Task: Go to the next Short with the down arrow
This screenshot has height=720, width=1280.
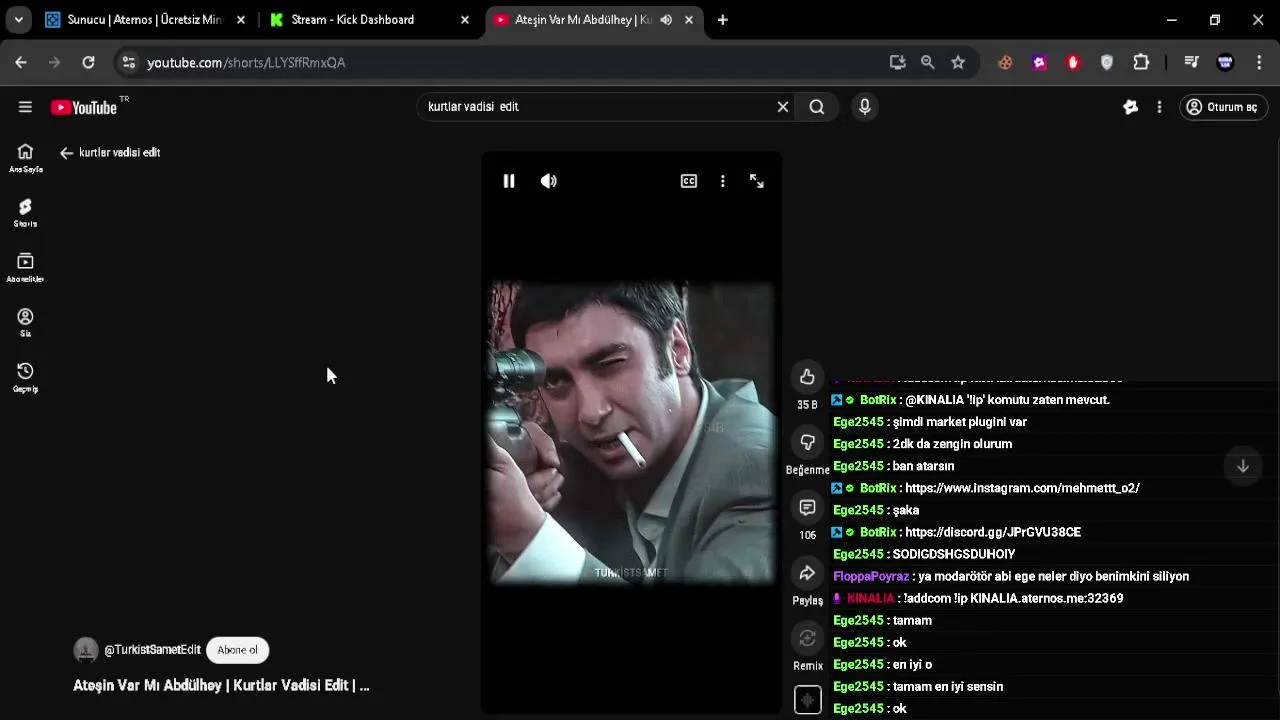Action: tap(1243, 466)
